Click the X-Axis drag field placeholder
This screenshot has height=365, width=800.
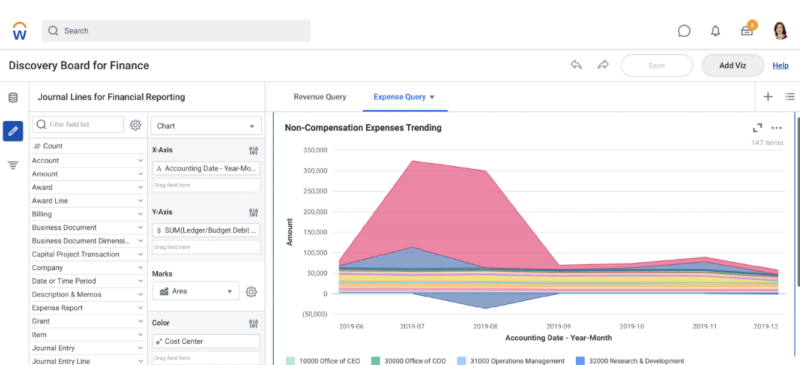click(x=206, y=185)
